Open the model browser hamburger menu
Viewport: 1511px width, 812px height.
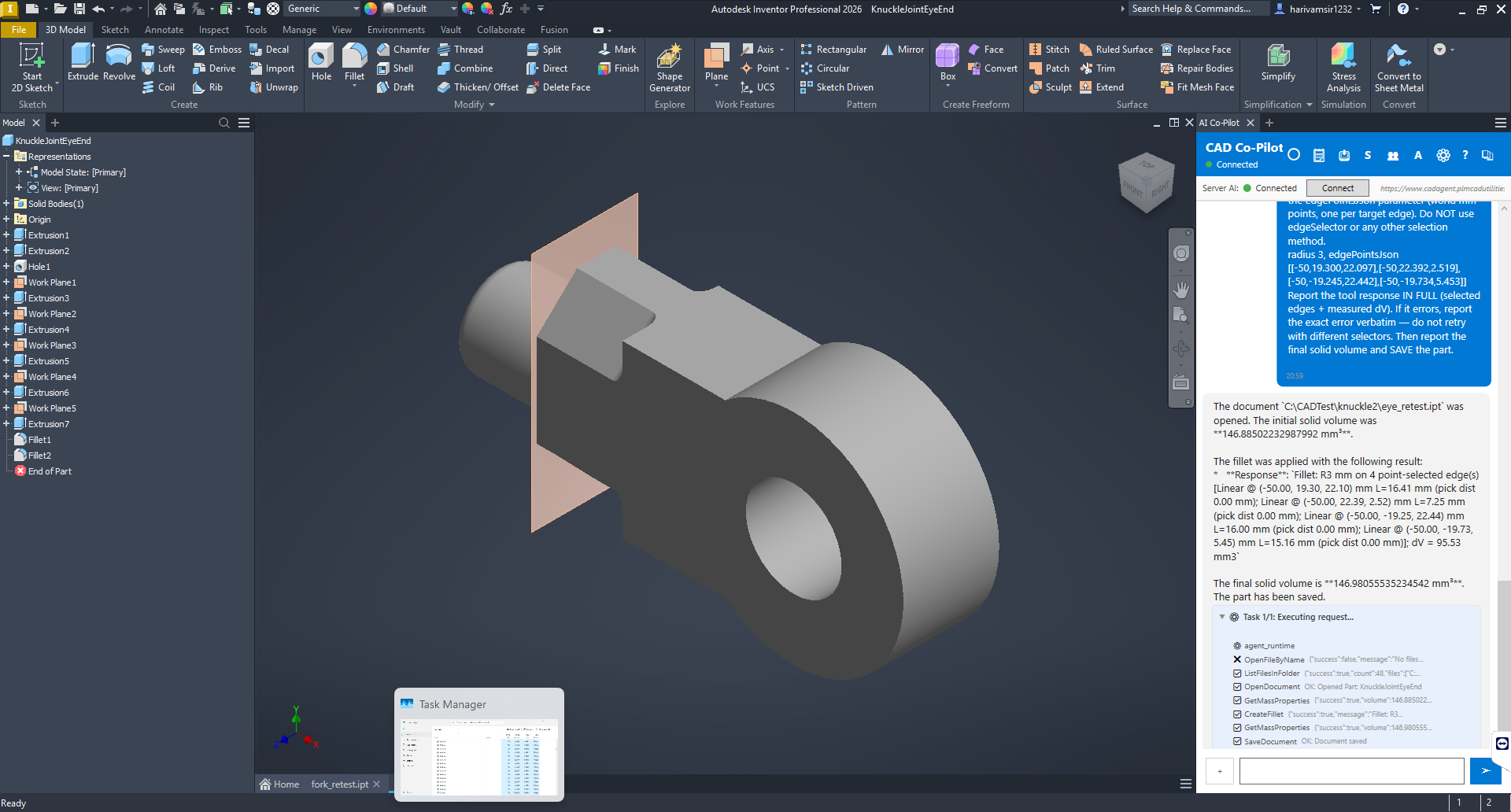[244, 123]
